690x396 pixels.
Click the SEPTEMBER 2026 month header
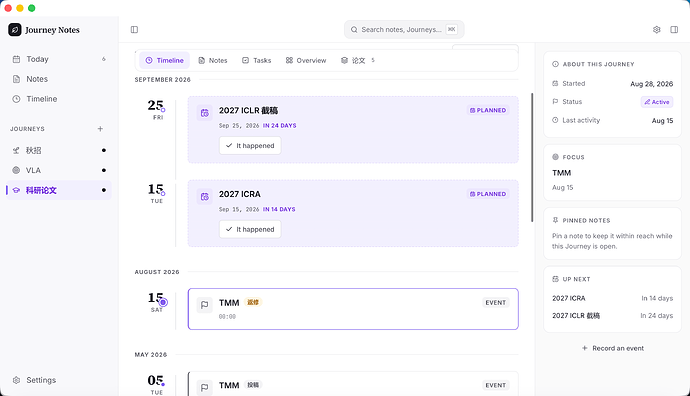coord(163,80)
